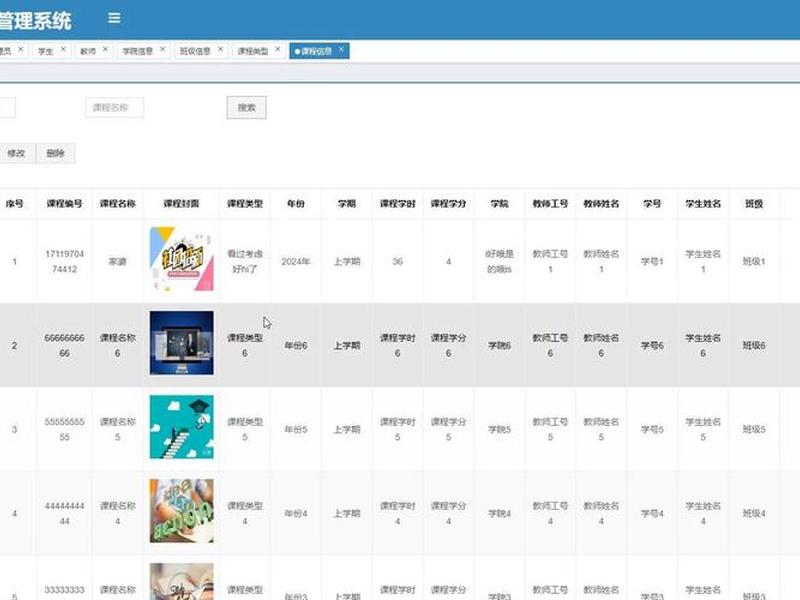Open cover thumbnail of 课程名称6 row
Screen dimensions: 800x600
182,343
